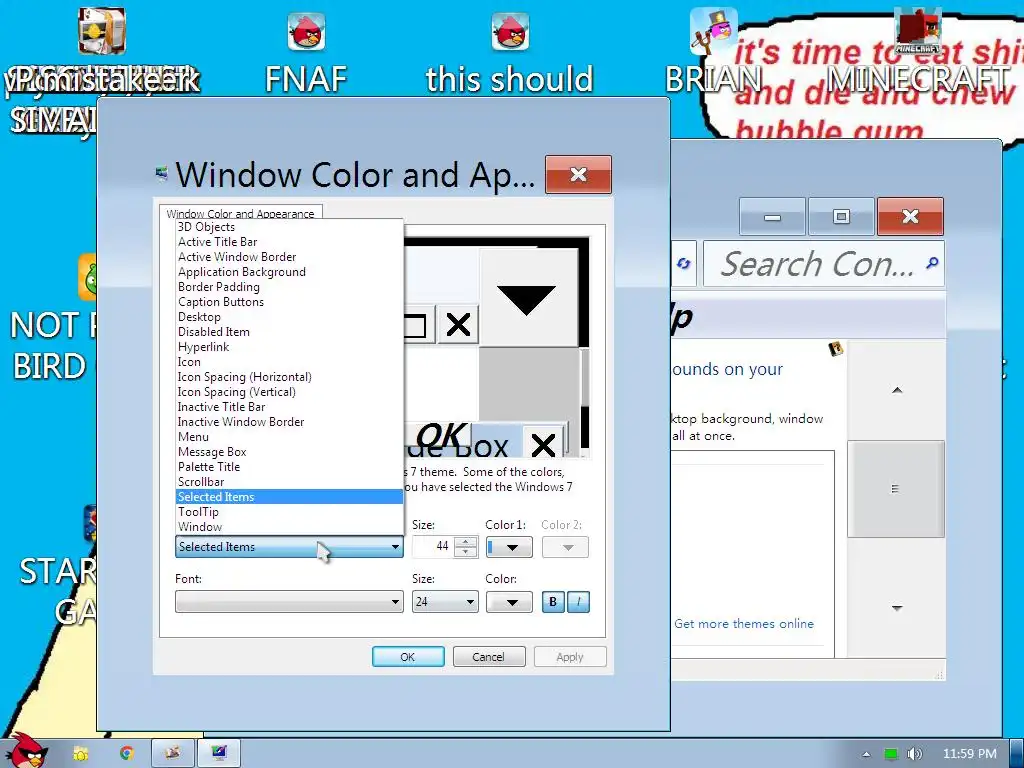Select Disabled Item entry
This screenshot has height=768, width=1024.
pyautogui.click(x=289, y=332)
